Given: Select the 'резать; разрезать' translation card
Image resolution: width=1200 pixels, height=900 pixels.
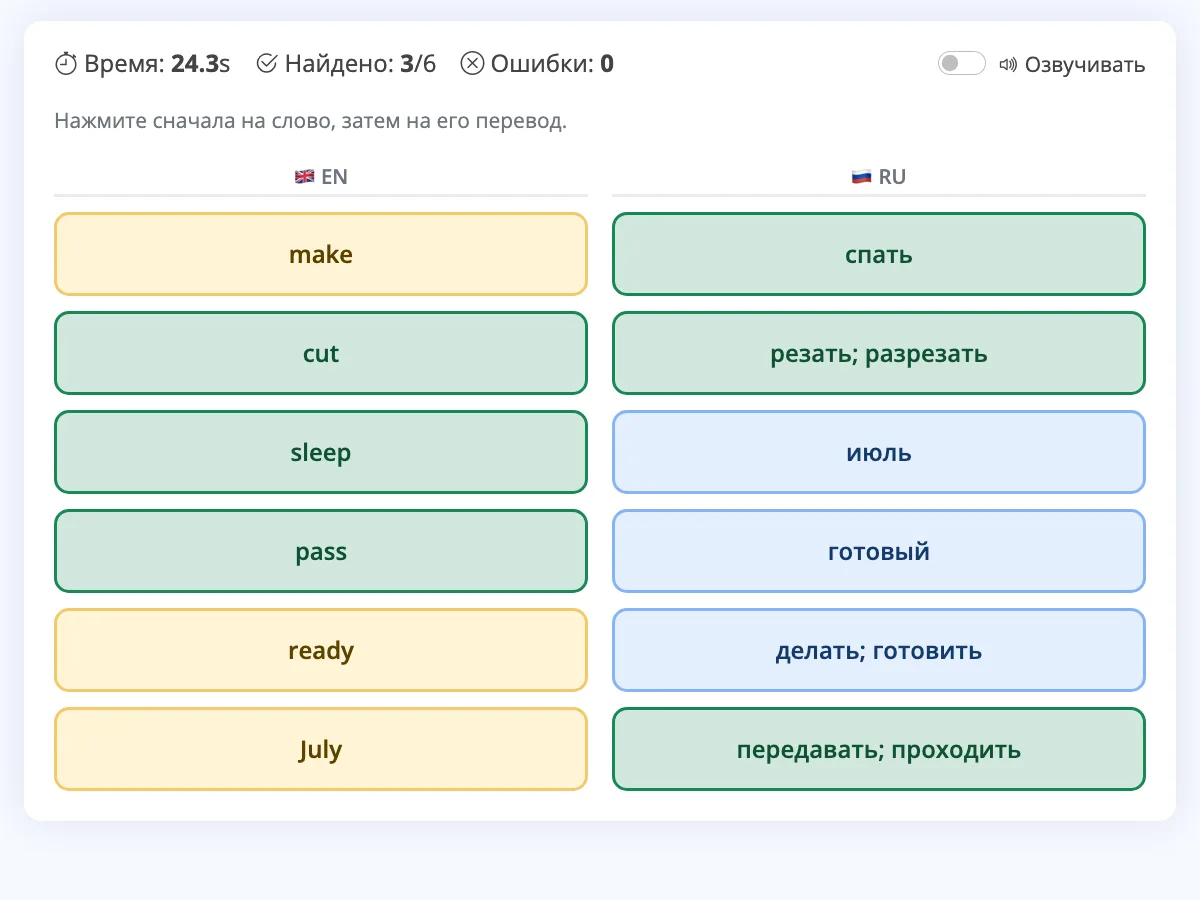Looking at the screenshot, I should 879,353.
